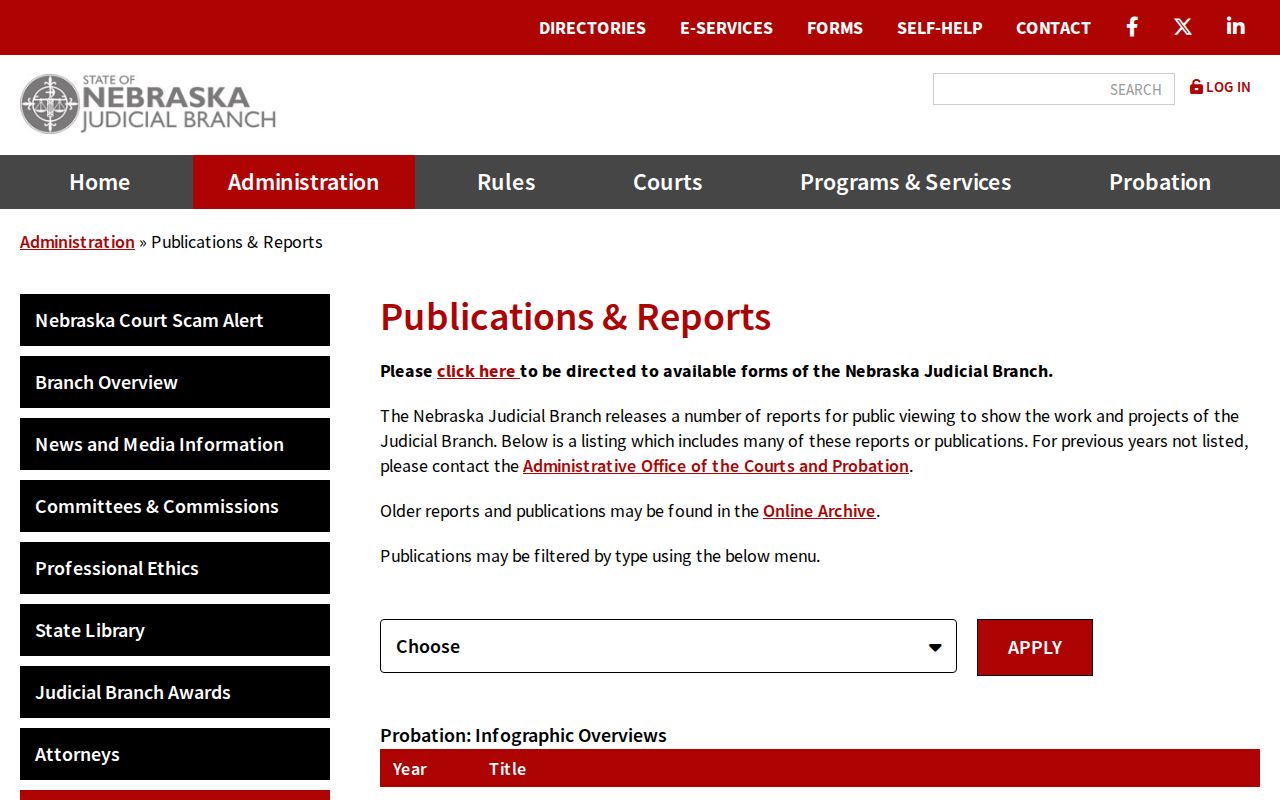Click the 'Probation: Infographic Overviews' table caption
Viewport: 1280px width, 800px height.
[523, 735]
